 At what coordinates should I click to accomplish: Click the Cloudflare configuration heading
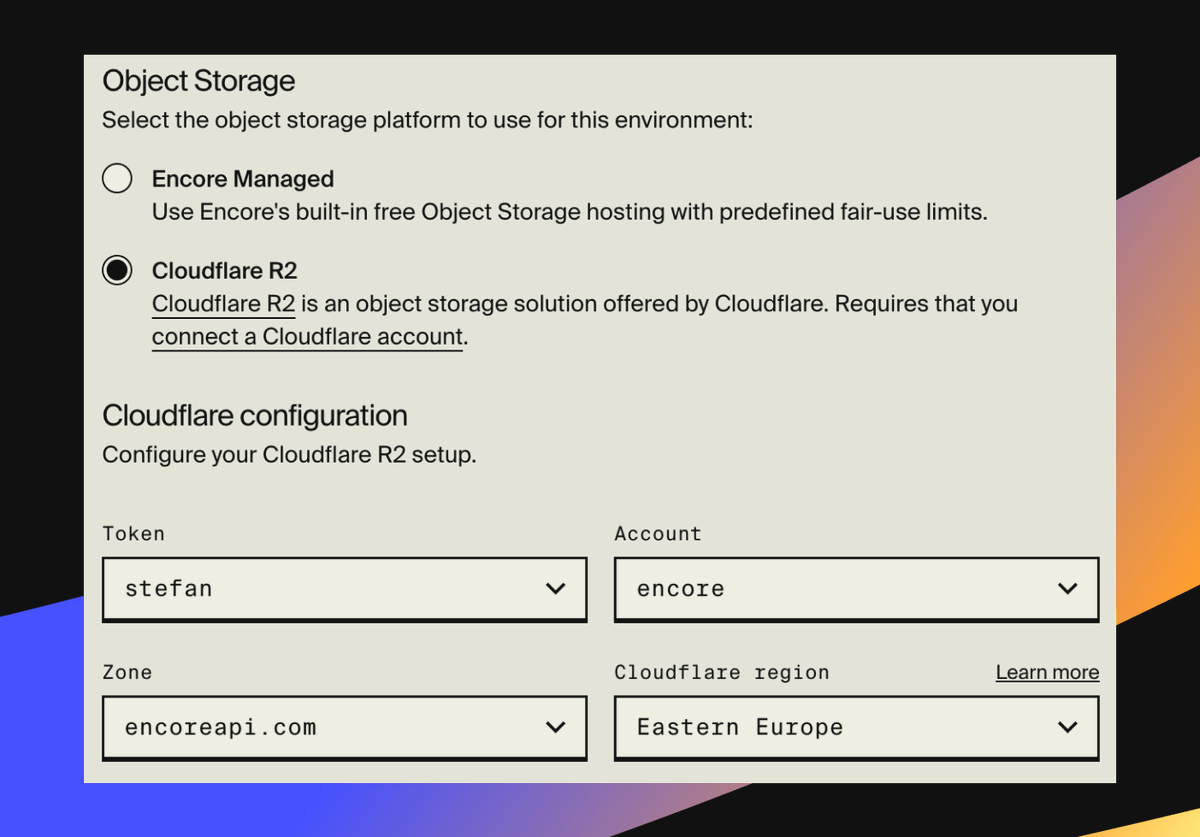pos(255,415)
